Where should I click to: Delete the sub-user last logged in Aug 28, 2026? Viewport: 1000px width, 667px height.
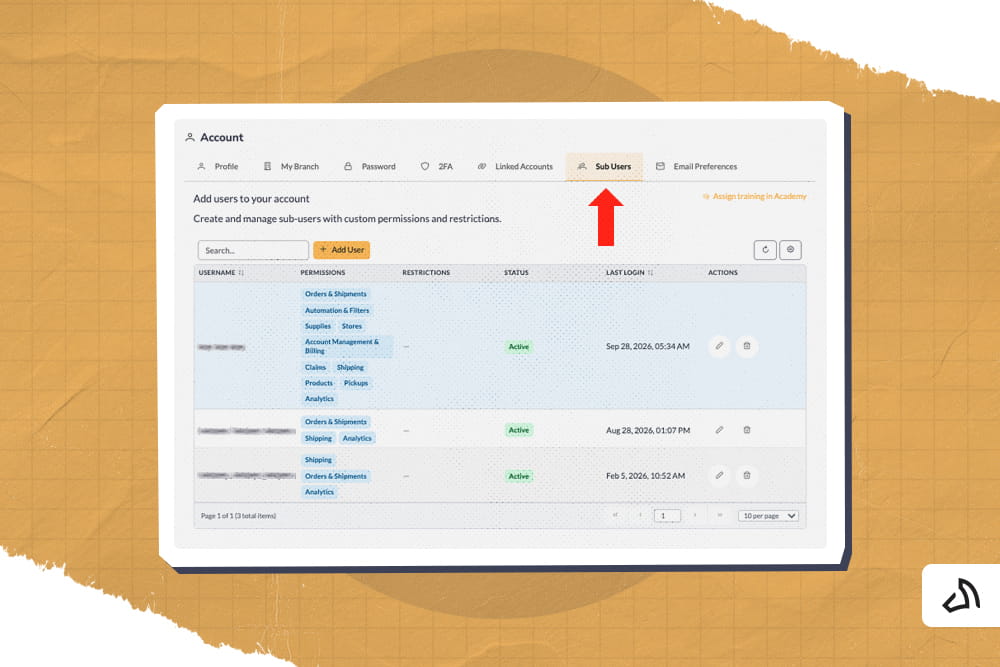[x=747, y=430]
